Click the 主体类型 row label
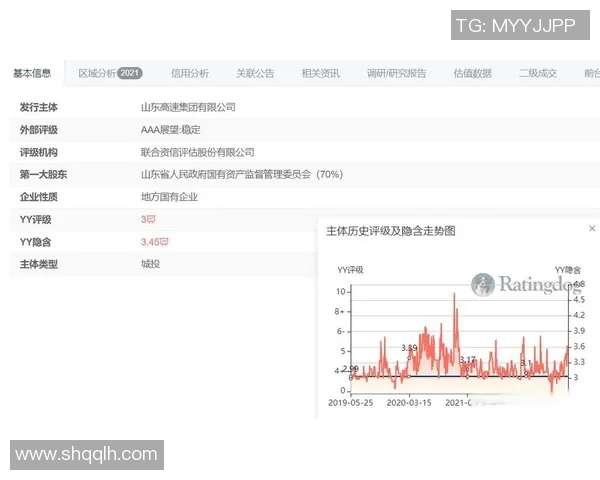Image resolution: width=600 pixels, height=480 pixels. pos(39,264)
